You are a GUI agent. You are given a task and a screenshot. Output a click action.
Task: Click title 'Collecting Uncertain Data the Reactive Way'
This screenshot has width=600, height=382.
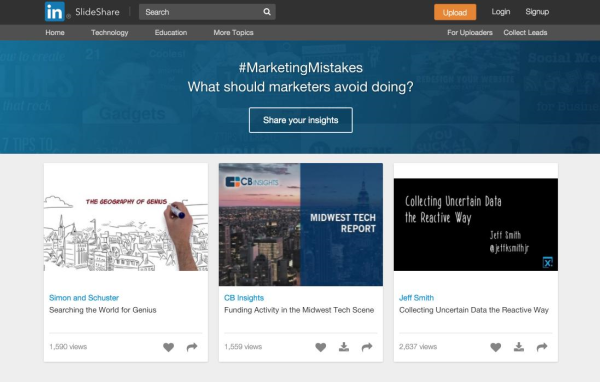(x=474, y=310)
